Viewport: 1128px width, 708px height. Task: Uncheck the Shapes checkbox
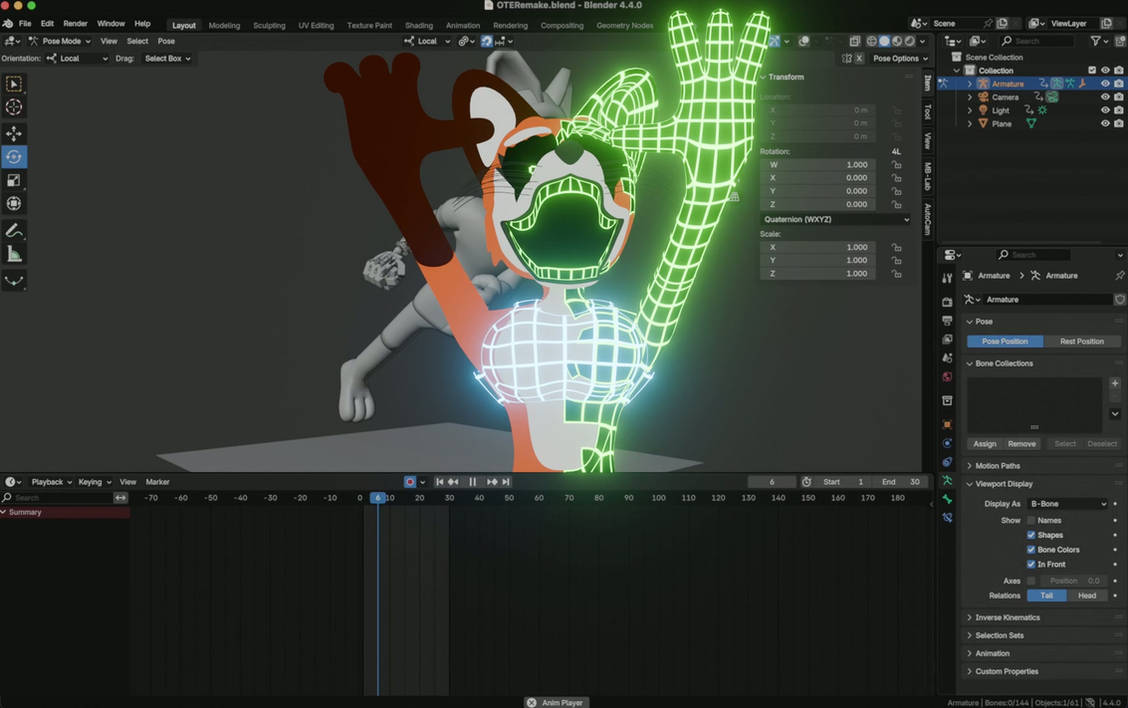point(1031,535)
